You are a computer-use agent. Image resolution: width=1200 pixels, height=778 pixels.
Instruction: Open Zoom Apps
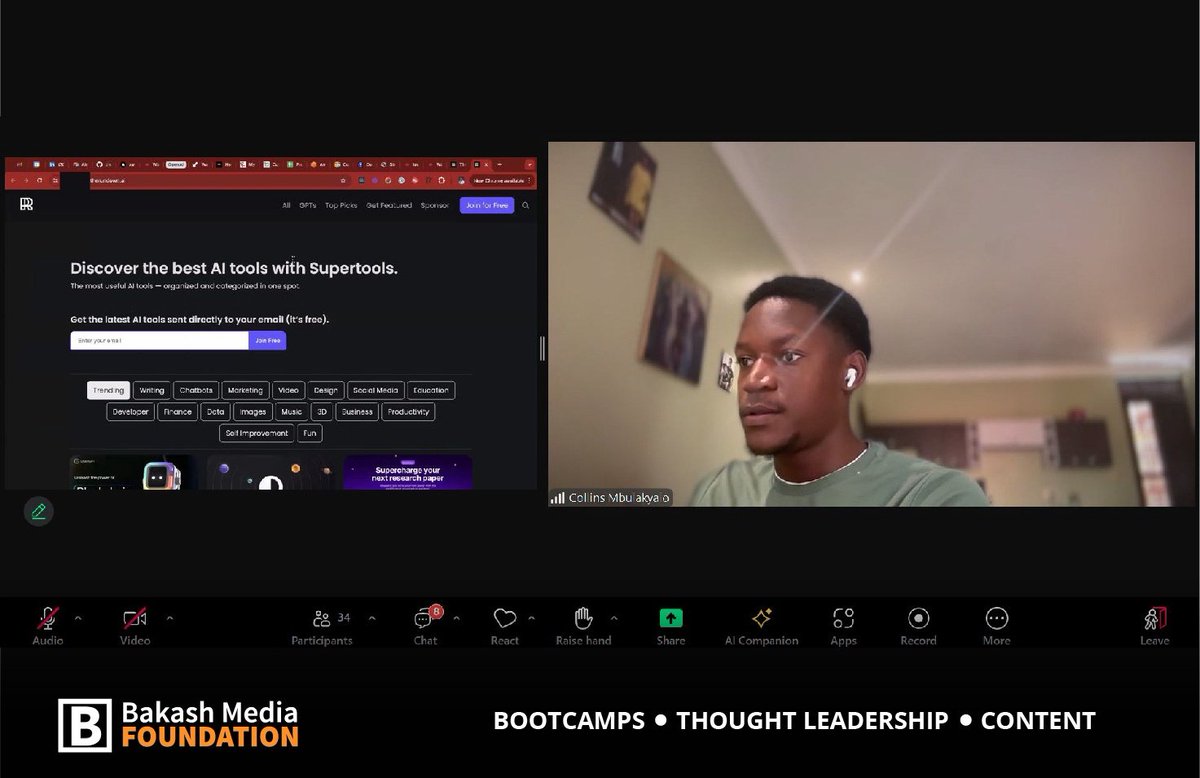tap(843, 626)
